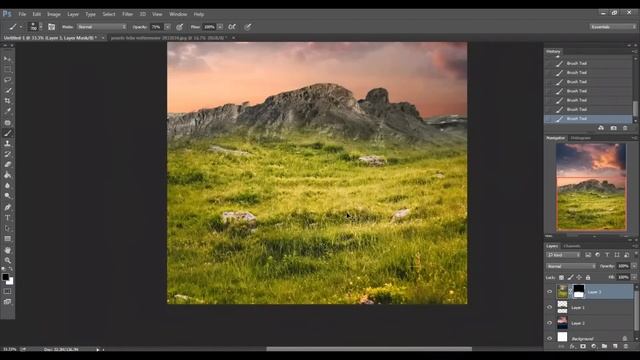Open the Window menu
The height and width of the screenshot is (360, 640).
178,14
